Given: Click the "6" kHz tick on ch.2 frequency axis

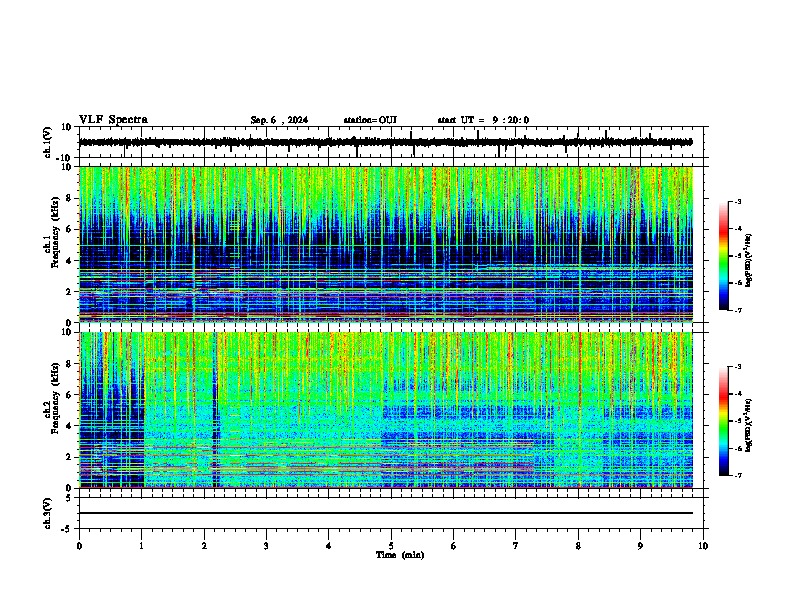Looking at the screenshot, I should click(x=71, y=394).
